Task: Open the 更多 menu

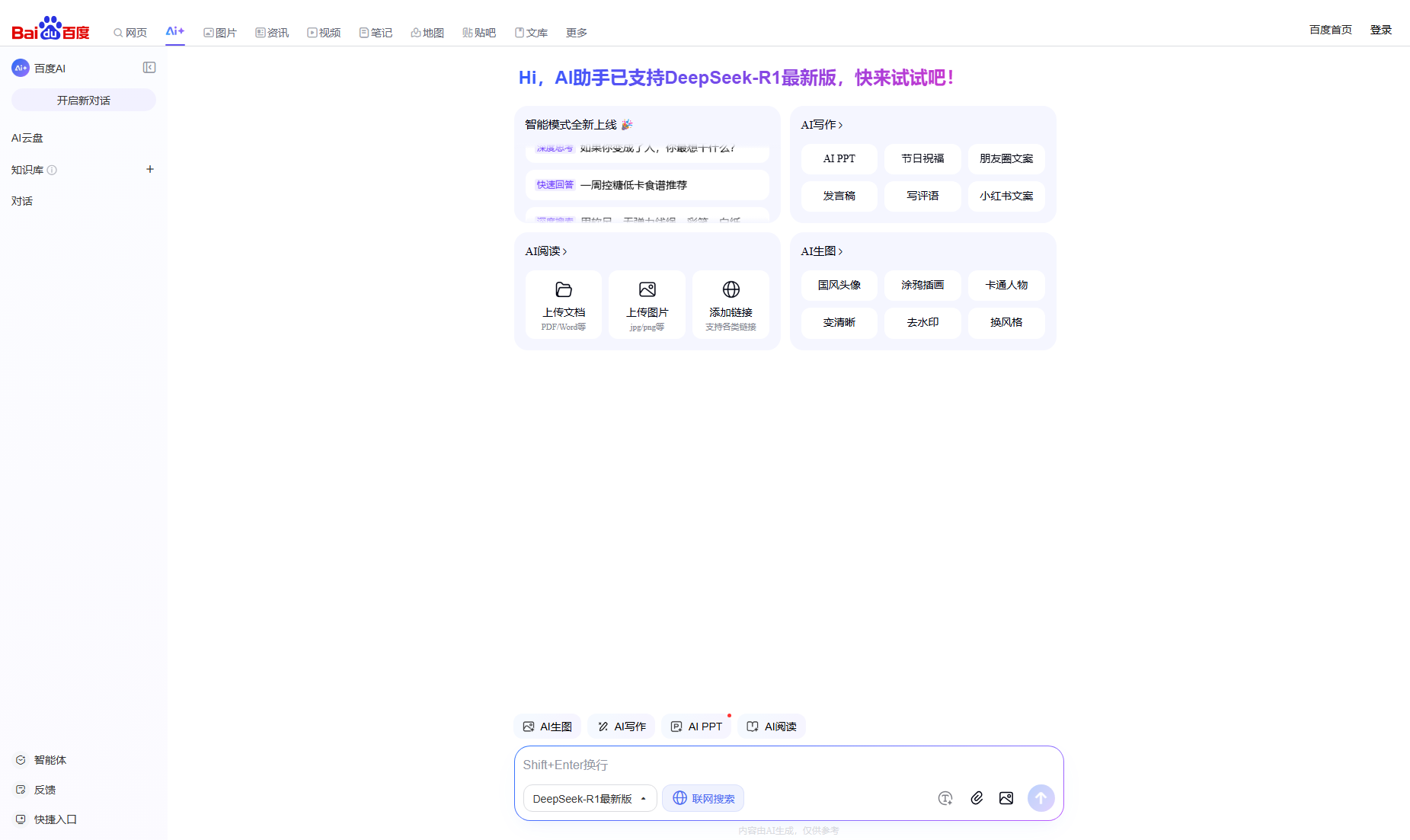Action: pos(577,33)
